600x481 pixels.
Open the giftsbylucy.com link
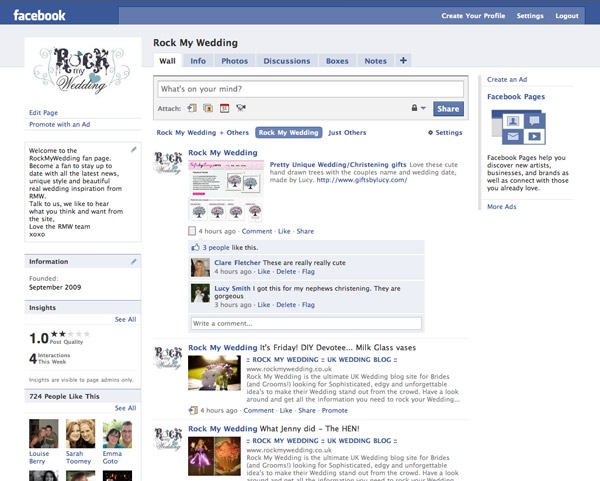pos(362,180)
